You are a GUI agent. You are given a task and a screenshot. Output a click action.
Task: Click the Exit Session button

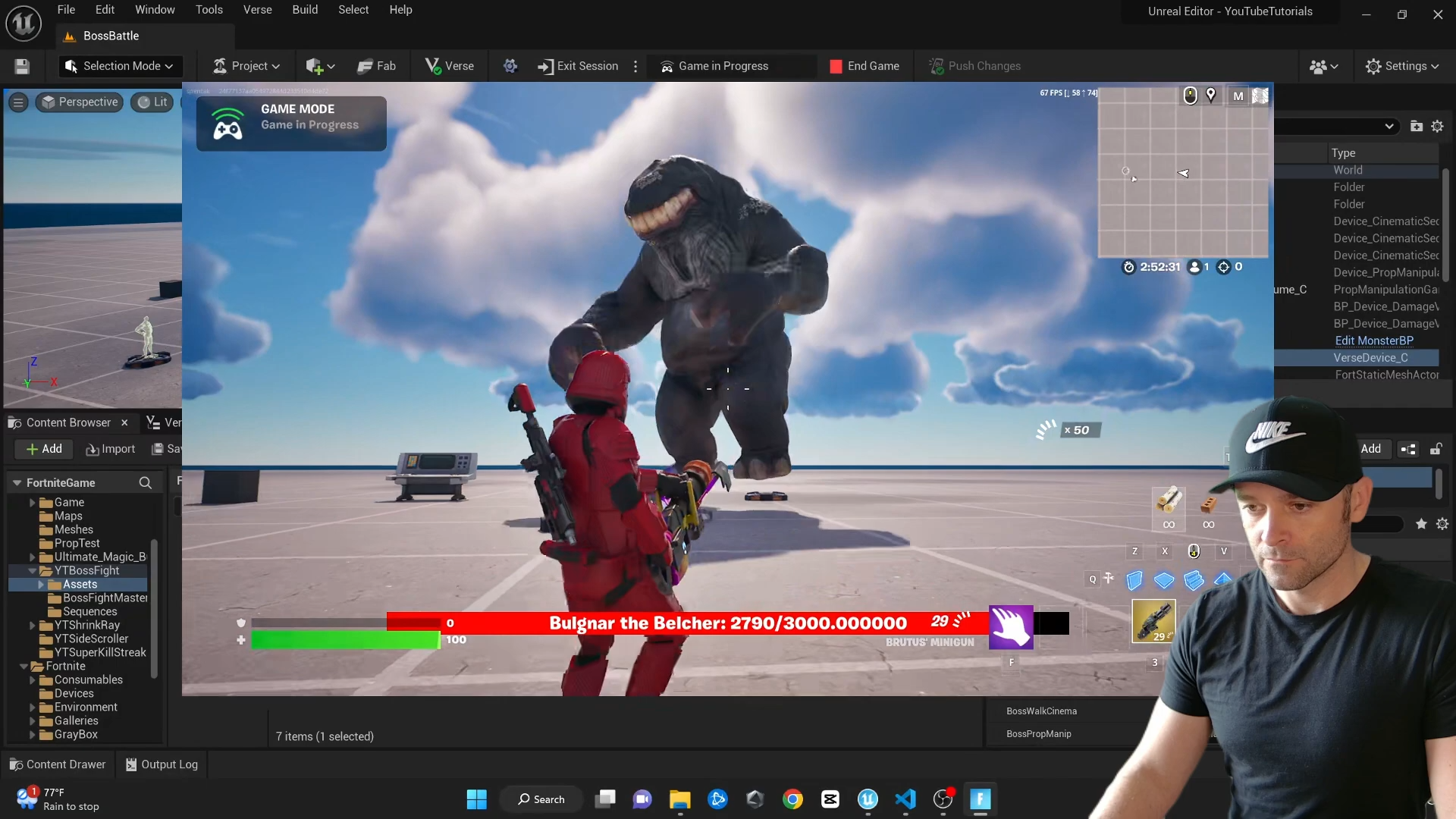coord(579,67)
